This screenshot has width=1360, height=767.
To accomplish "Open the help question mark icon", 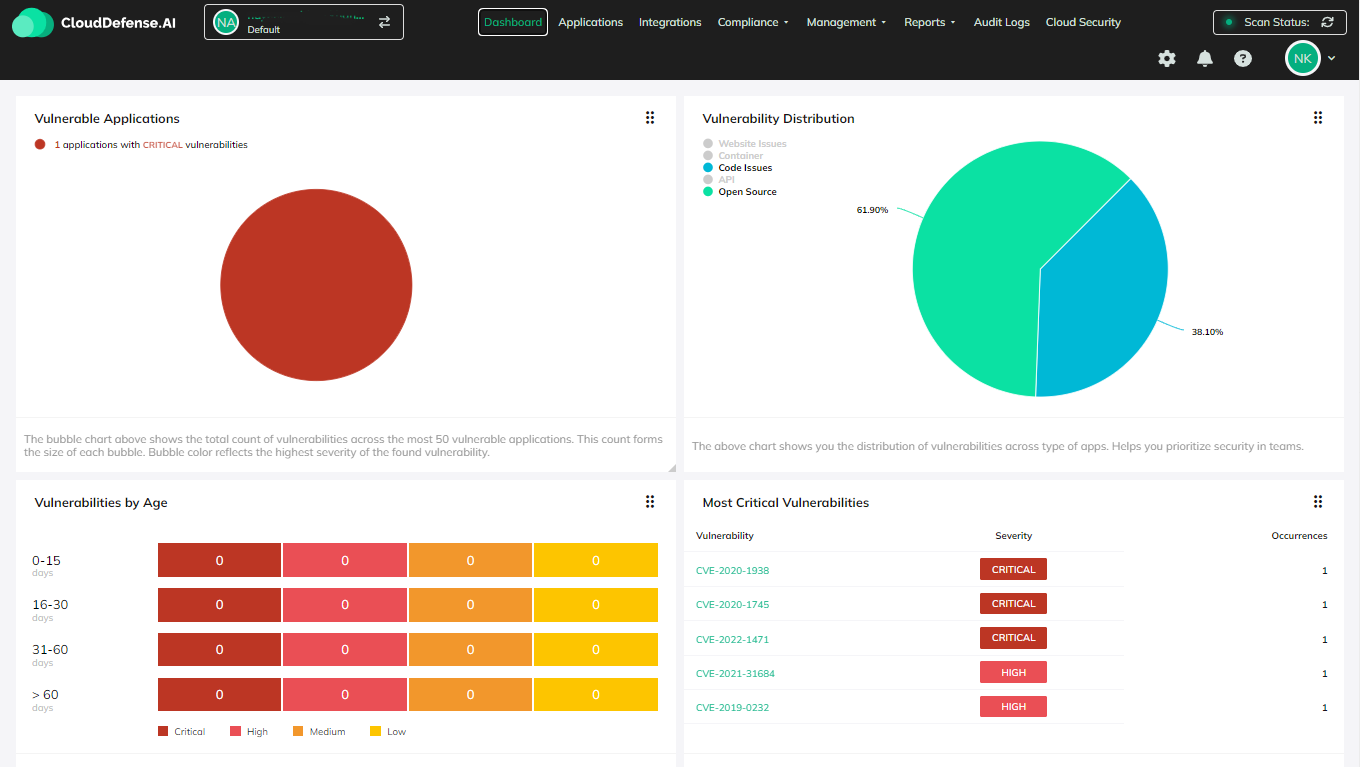I will tap(1243, 59).
